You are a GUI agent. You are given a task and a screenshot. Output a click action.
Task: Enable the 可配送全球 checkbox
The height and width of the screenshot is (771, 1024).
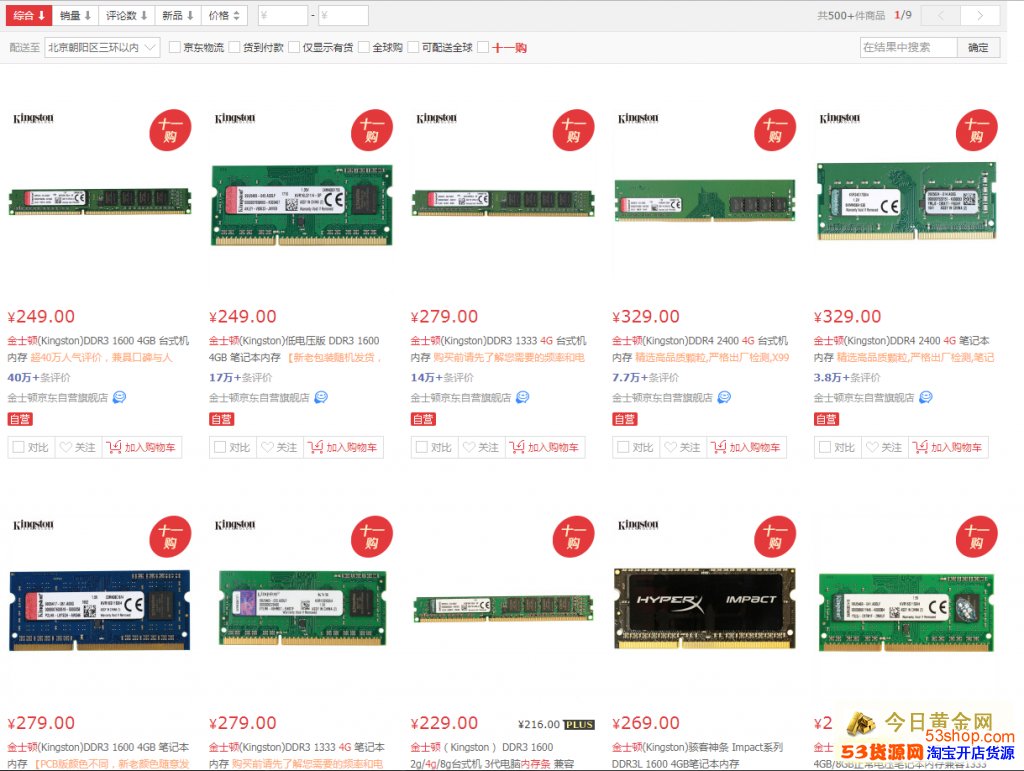pos(413,47)
